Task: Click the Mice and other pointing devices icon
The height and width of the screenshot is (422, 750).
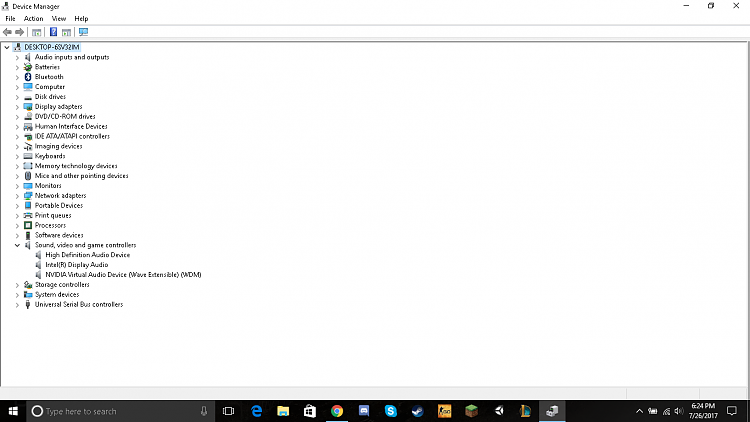Action: coord(28,176)
